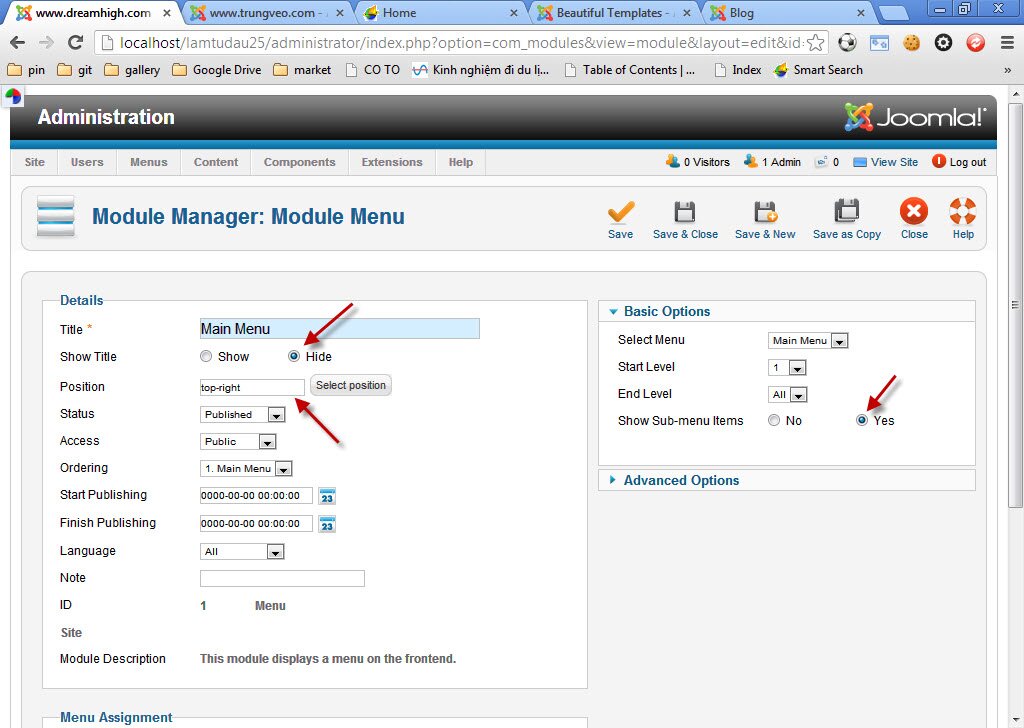1024x728 pixels.
Task: Click the View Site link
Action: click(885, 161)
